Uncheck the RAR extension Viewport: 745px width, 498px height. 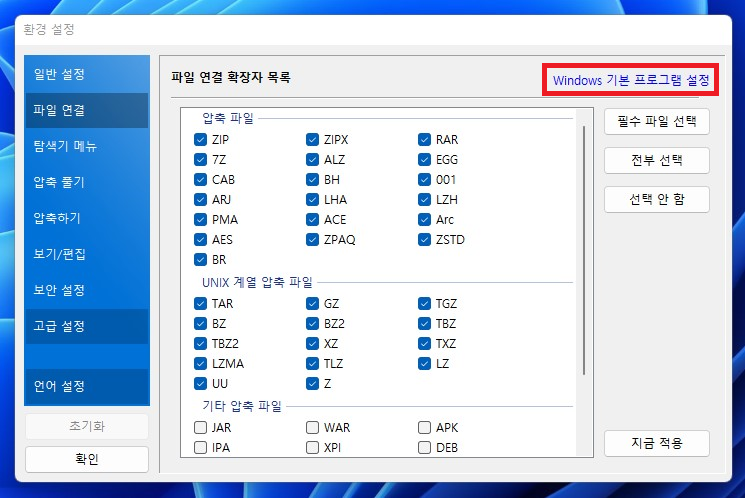tap(424, 140)
